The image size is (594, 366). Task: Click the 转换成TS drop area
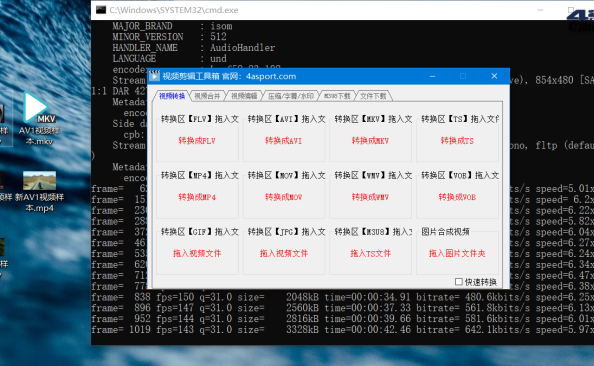pyautogui.click(x=457, y=141)
